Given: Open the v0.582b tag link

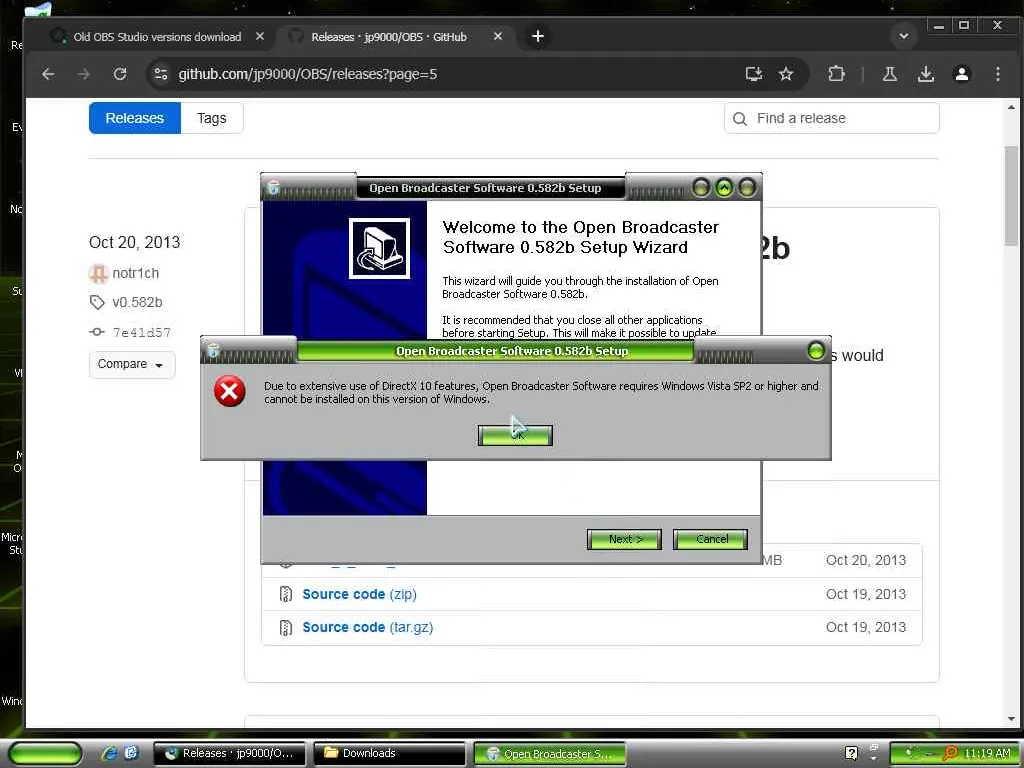Looking at the screenshot, I should [x=137, y=302].
